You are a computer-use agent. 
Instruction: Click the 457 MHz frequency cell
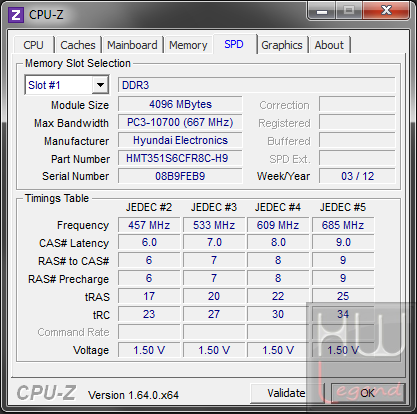point(149,225)
